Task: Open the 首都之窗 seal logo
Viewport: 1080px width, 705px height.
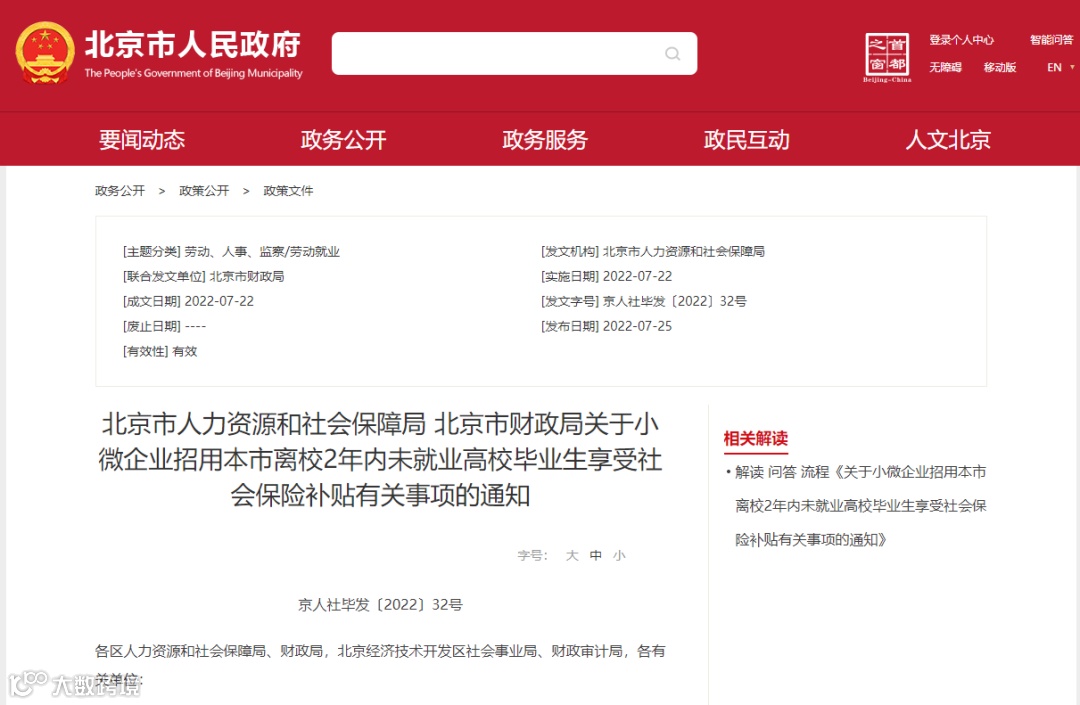Action: tap(887, 57)
